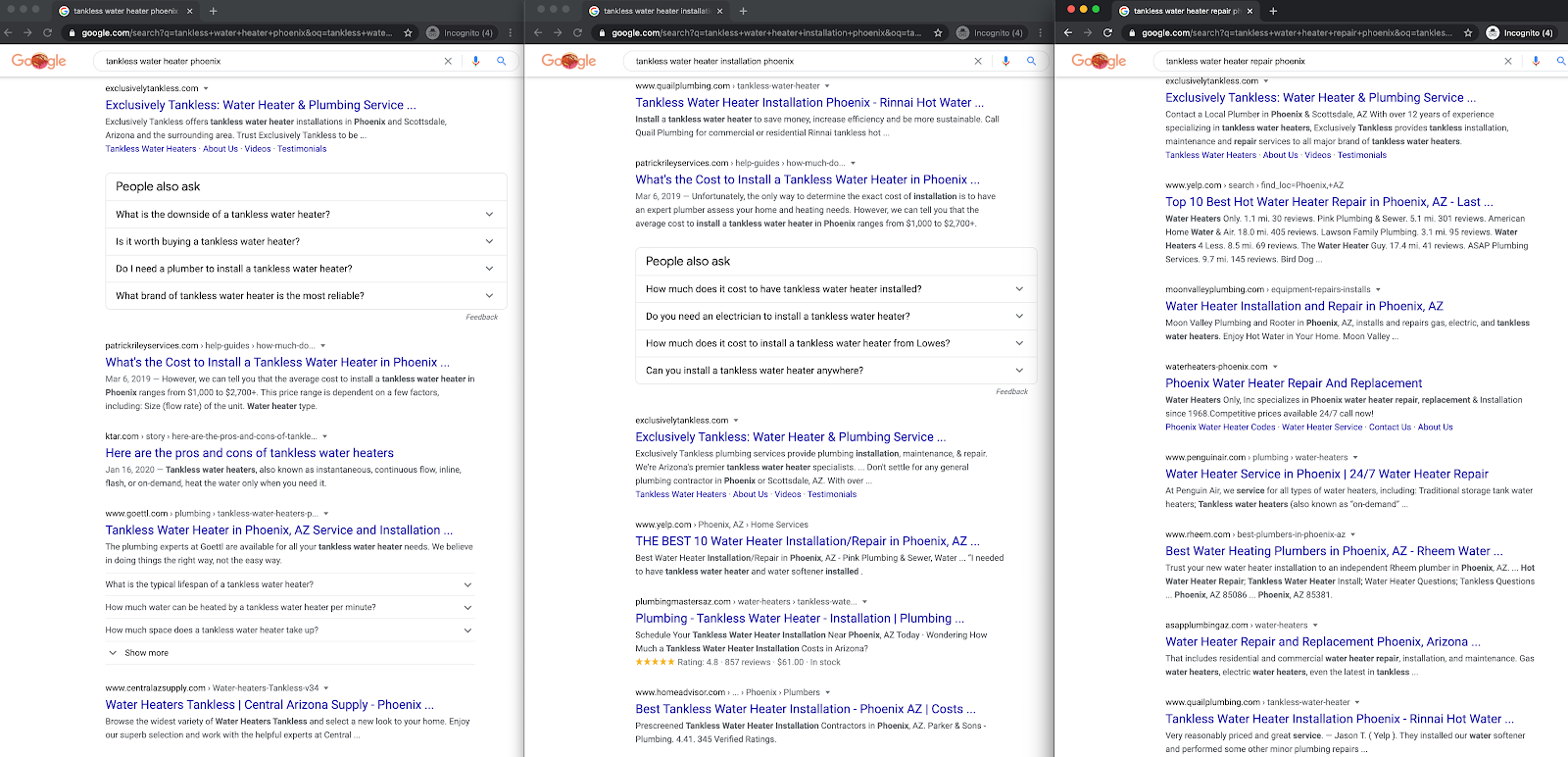Click 'Phoenix Water Heater Codes' sitelink

point(1220,428)
